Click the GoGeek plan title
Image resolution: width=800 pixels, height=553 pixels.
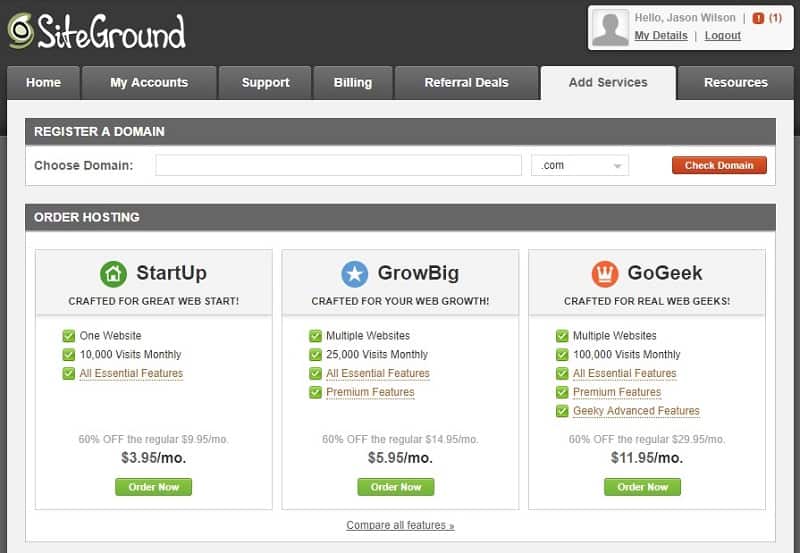pos(665,273)
